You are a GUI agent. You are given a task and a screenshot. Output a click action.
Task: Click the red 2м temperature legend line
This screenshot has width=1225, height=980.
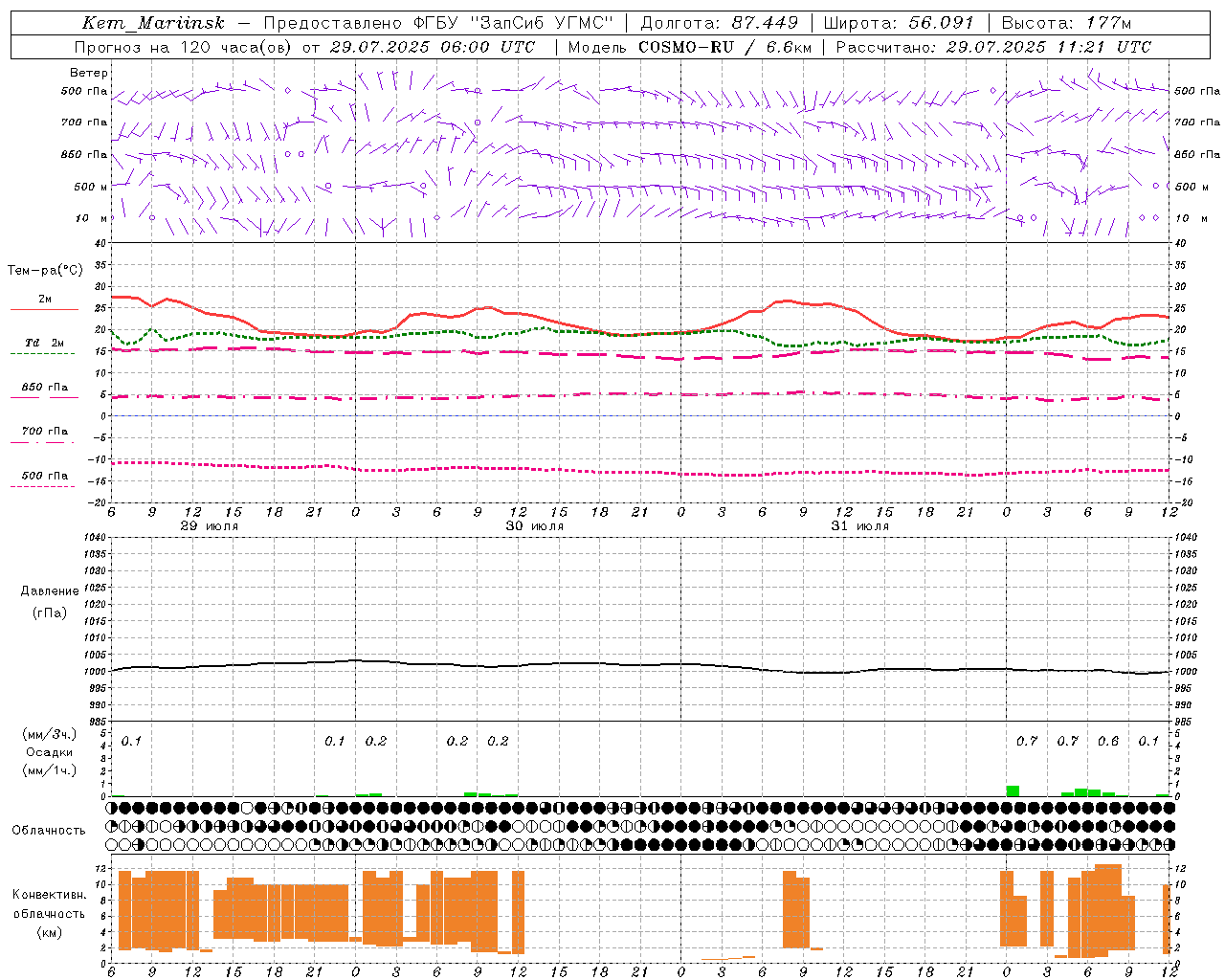[x=44, y=309]
